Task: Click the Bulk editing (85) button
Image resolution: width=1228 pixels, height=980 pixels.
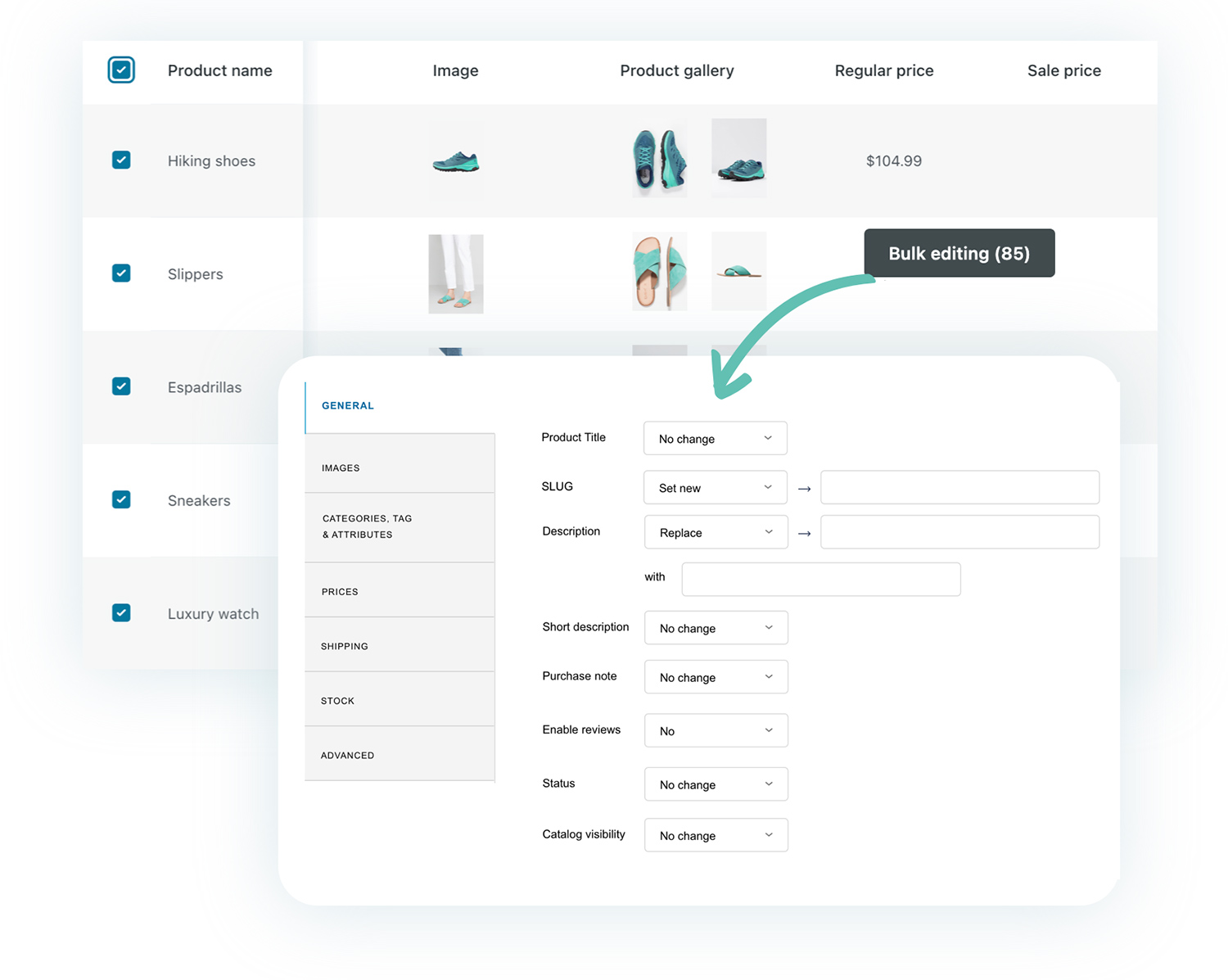Action: pos(958,253)
